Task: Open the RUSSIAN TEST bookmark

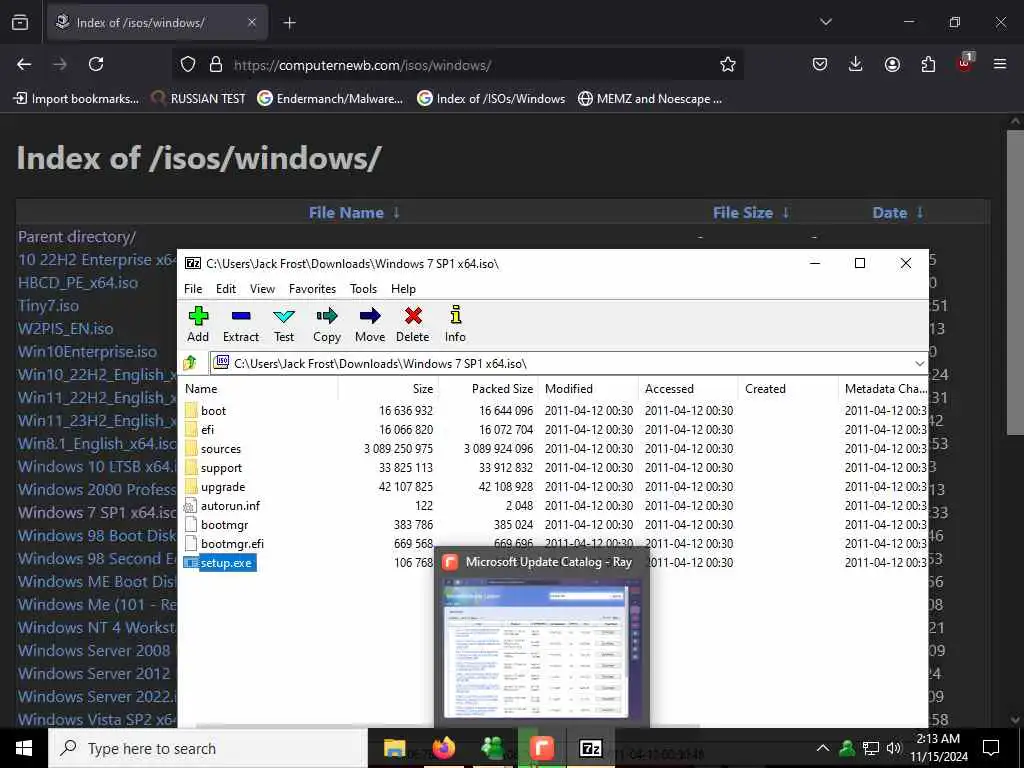Action: tap(199, 99)
